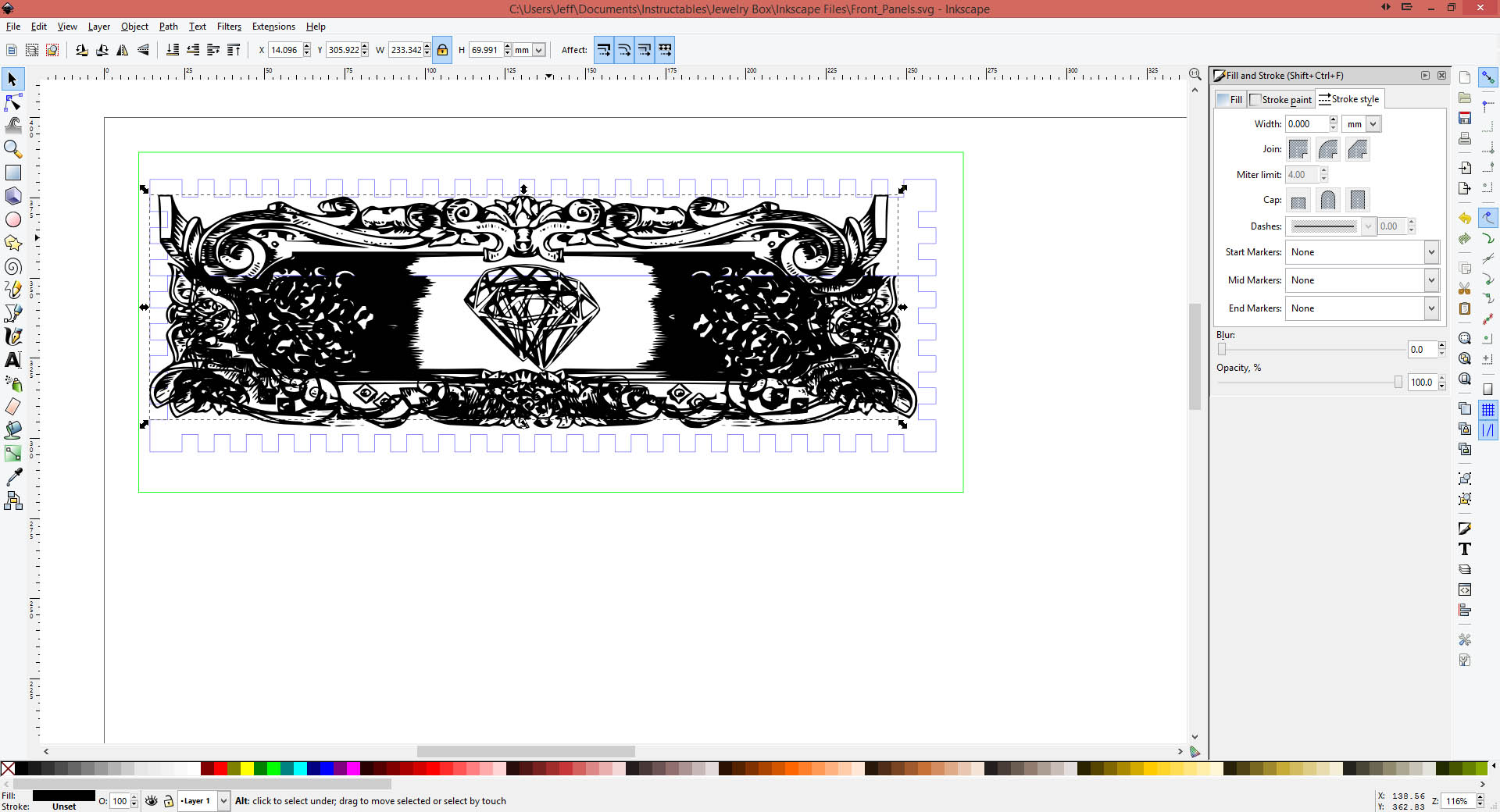Choose the miter join style
Viewport: 1500px width, 812px height.
(x=1298, y=149)
